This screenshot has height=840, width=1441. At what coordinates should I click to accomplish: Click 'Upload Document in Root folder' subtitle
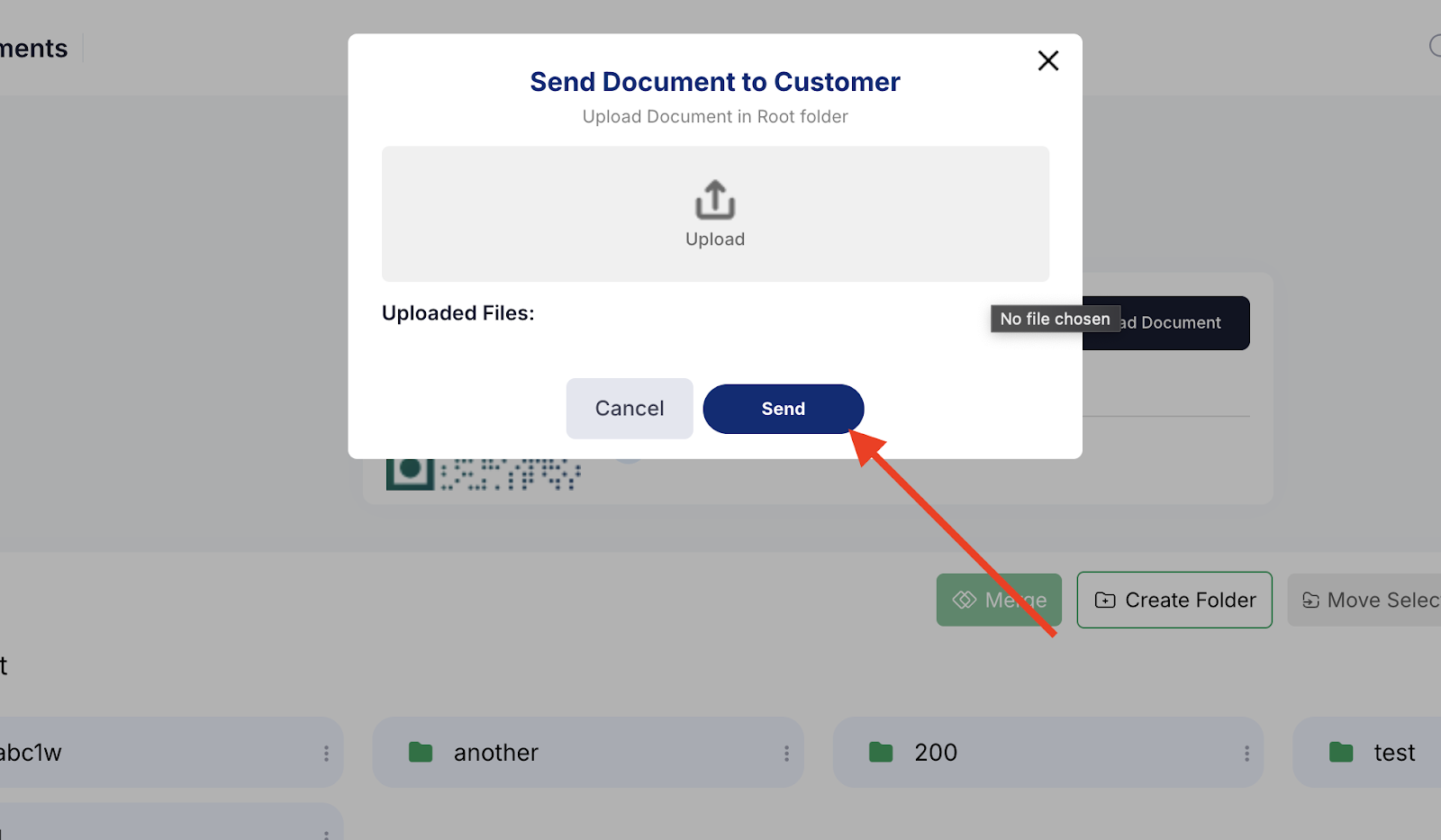coord(715,117)
